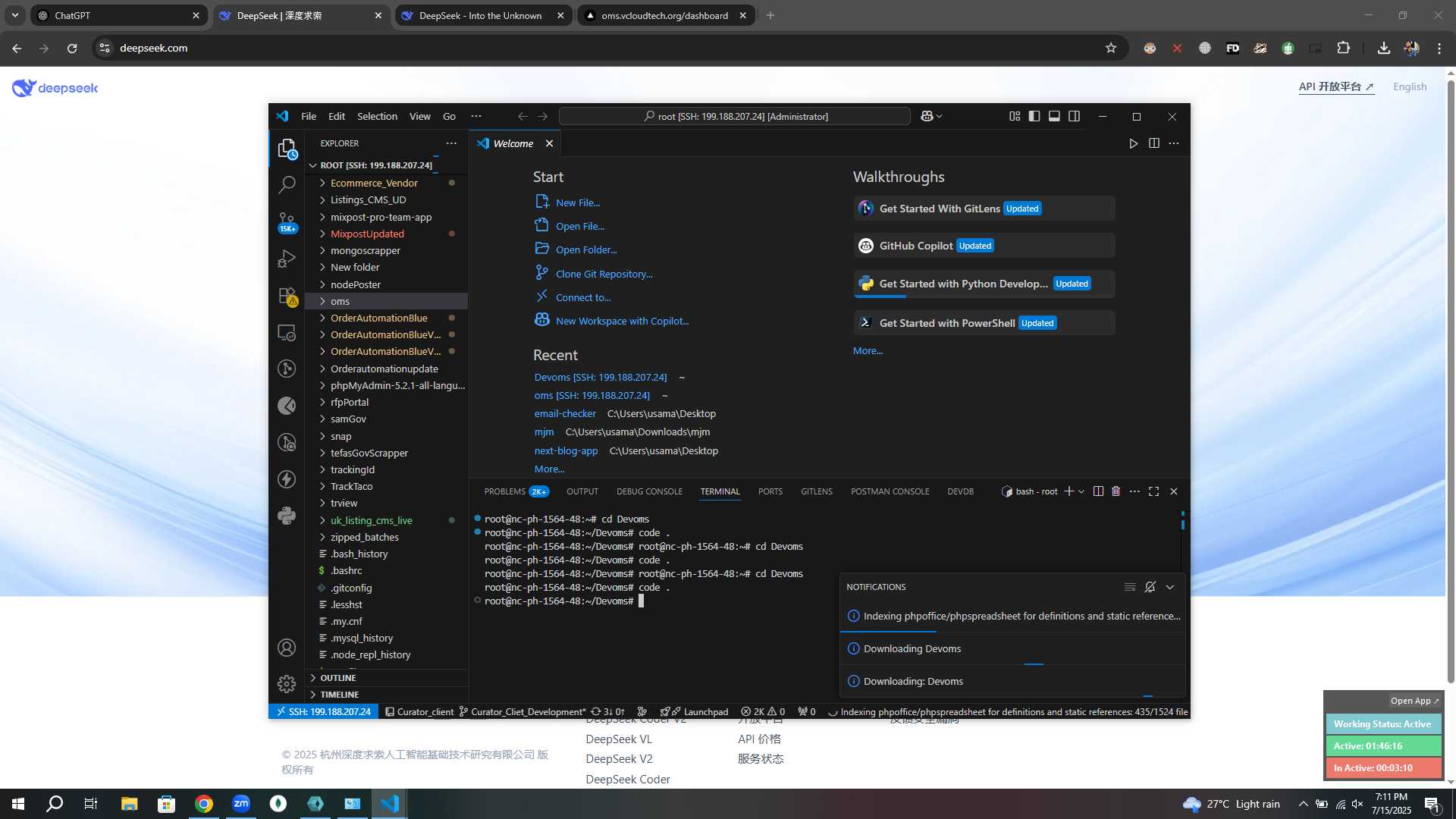Split the terminal panel
1456x819 pixels.
1098,491
